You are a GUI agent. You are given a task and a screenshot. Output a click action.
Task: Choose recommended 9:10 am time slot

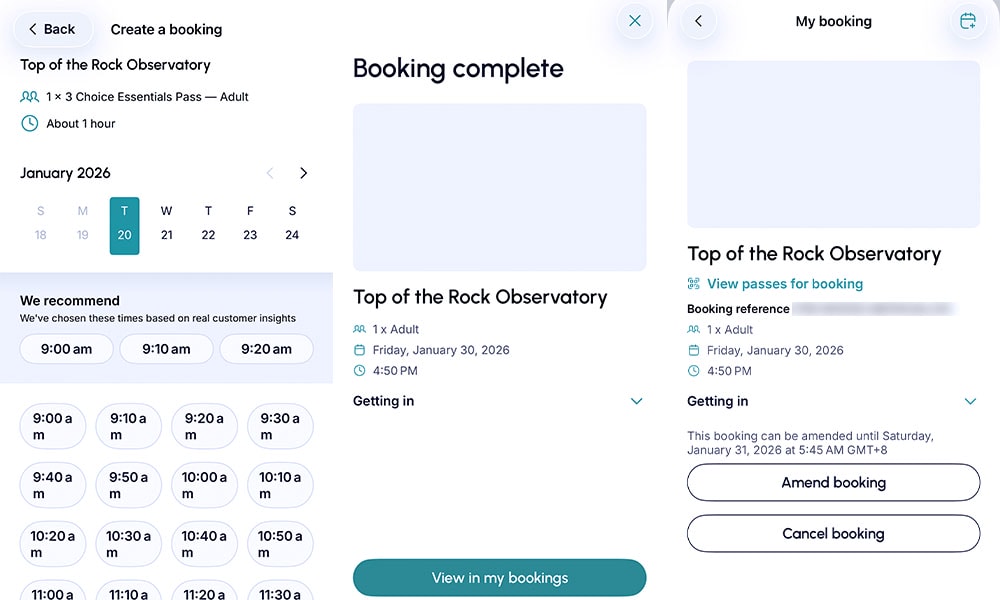(x=166, y=349)
